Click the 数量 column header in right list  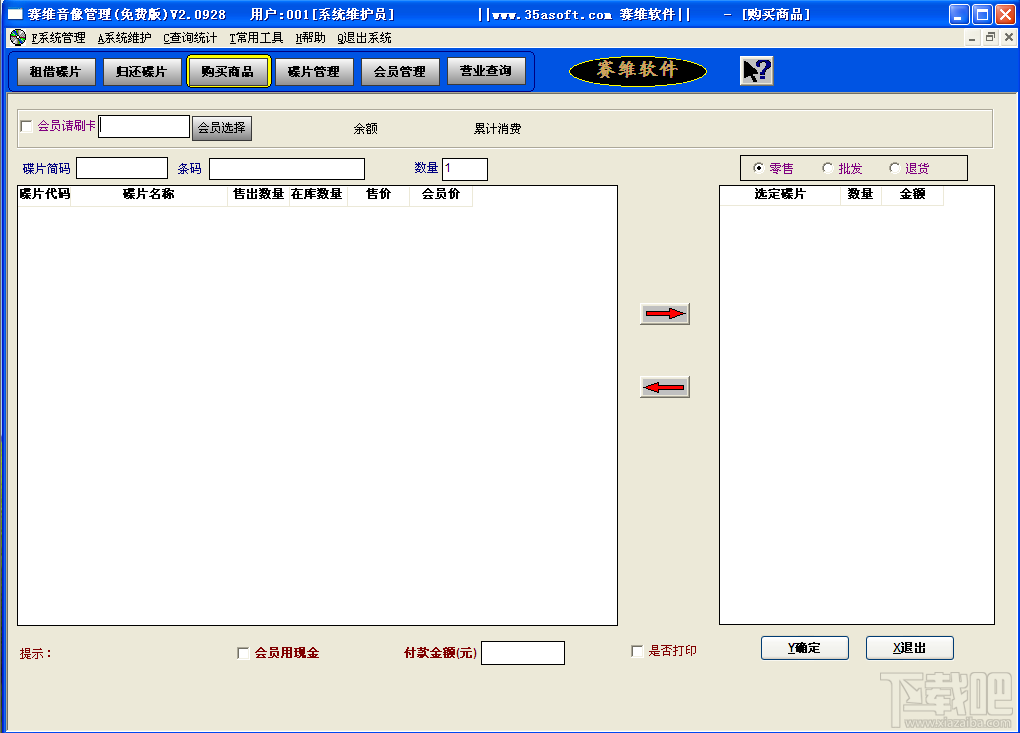click(x=861, y=194)
